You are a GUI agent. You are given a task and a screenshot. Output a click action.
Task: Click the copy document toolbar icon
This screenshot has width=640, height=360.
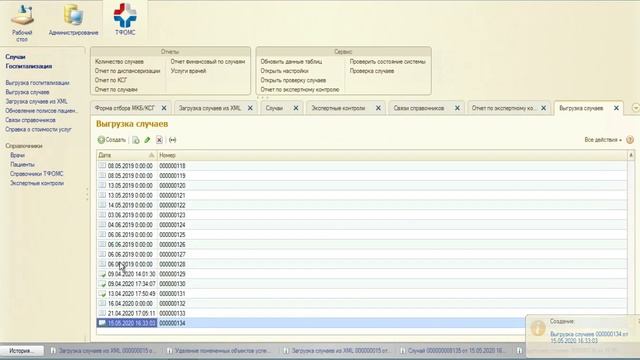pyautogui.click(x=136, y=140)
